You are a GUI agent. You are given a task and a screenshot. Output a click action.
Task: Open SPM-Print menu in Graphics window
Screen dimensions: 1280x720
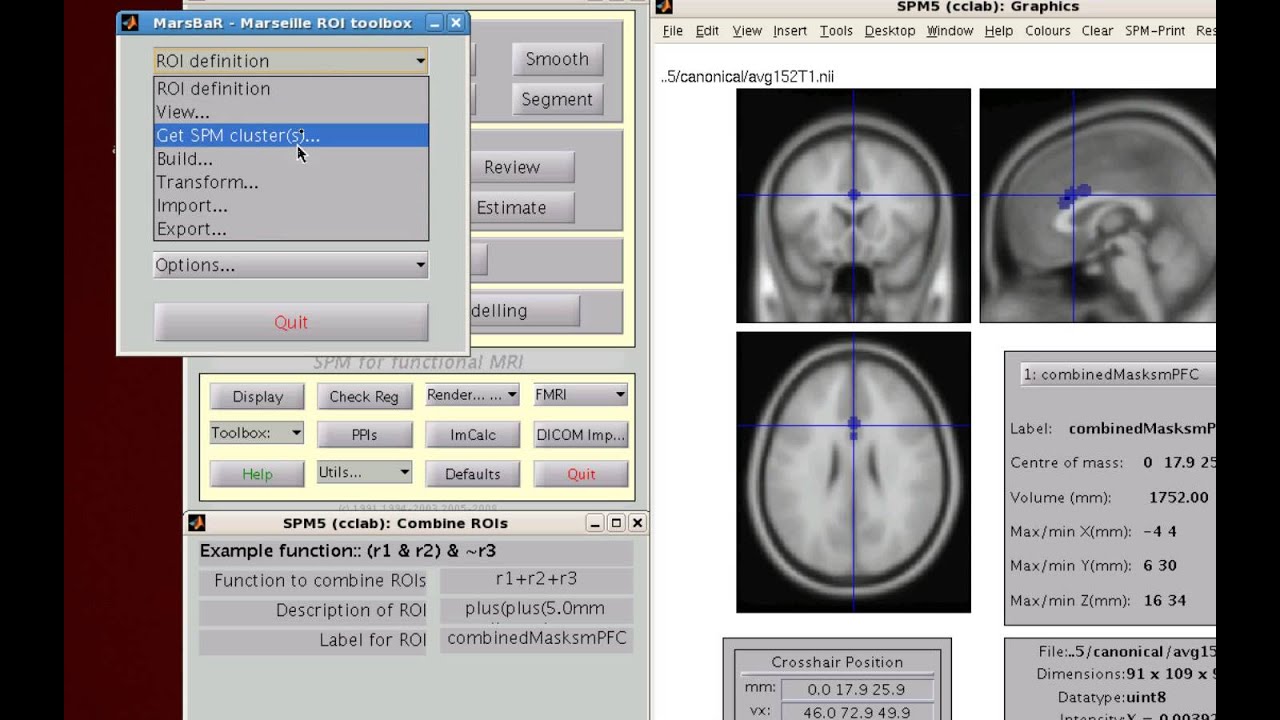(x=1155, y=31)
